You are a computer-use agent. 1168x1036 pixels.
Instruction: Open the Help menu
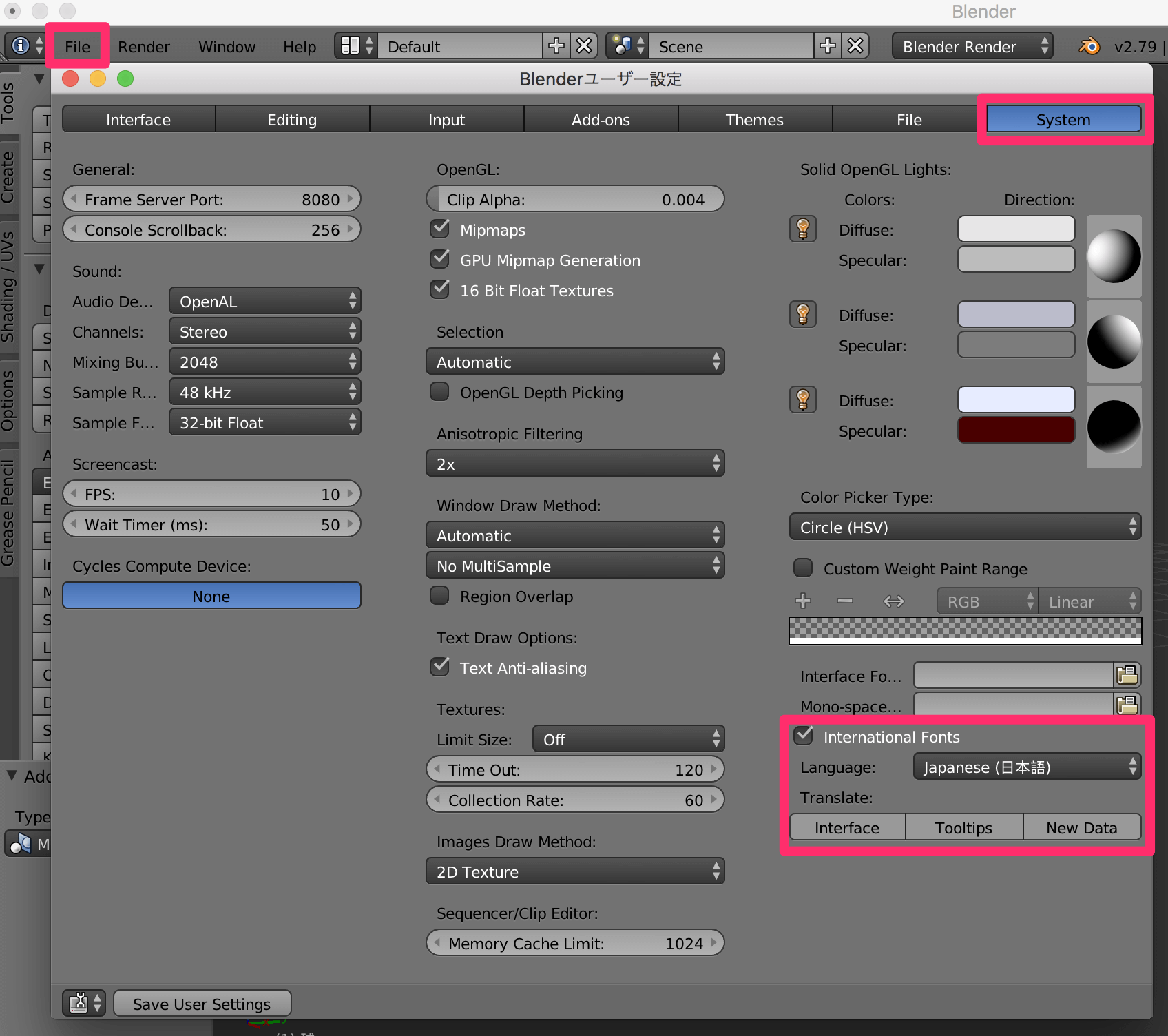click(300, 46)
